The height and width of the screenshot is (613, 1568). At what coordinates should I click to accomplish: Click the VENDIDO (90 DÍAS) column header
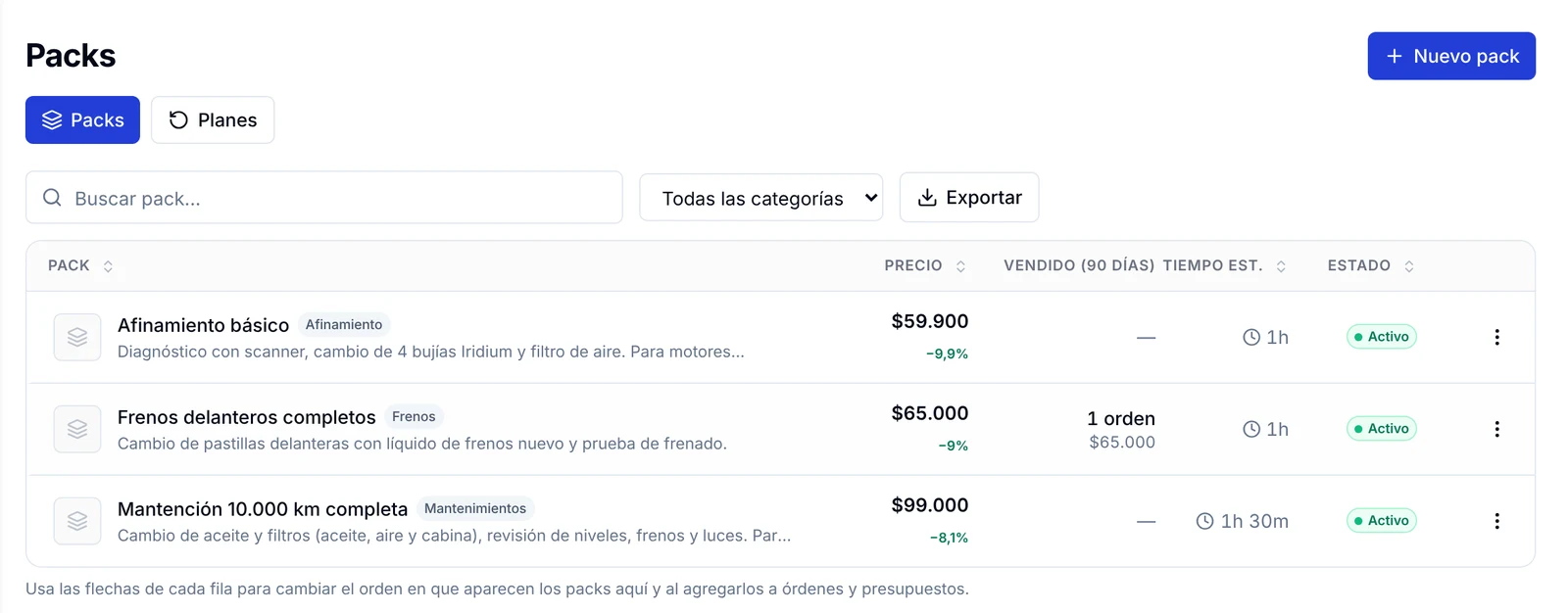[x=1079, y=265]
